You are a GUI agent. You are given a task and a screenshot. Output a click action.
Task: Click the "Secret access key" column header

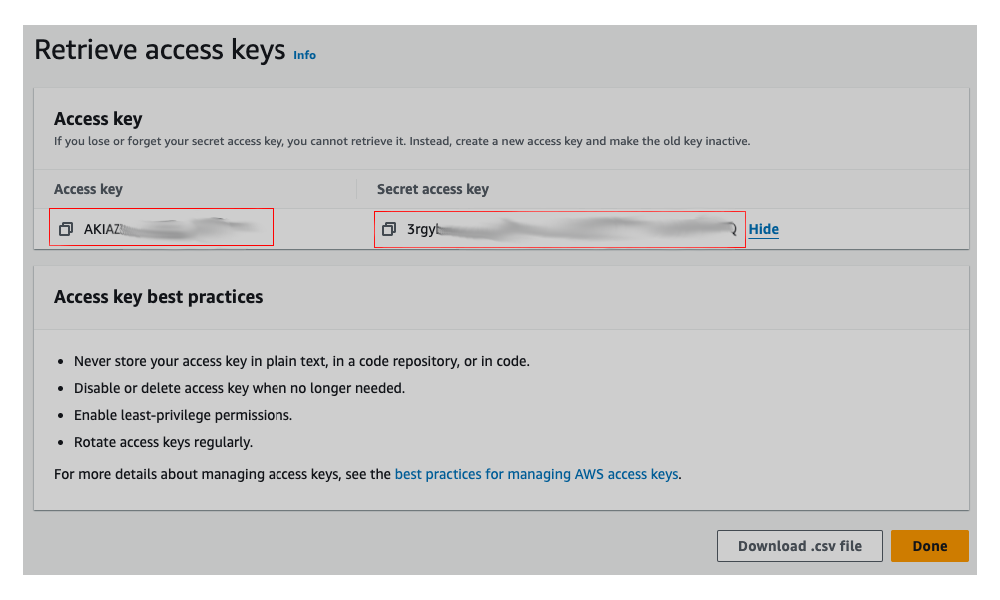point(432,189)
